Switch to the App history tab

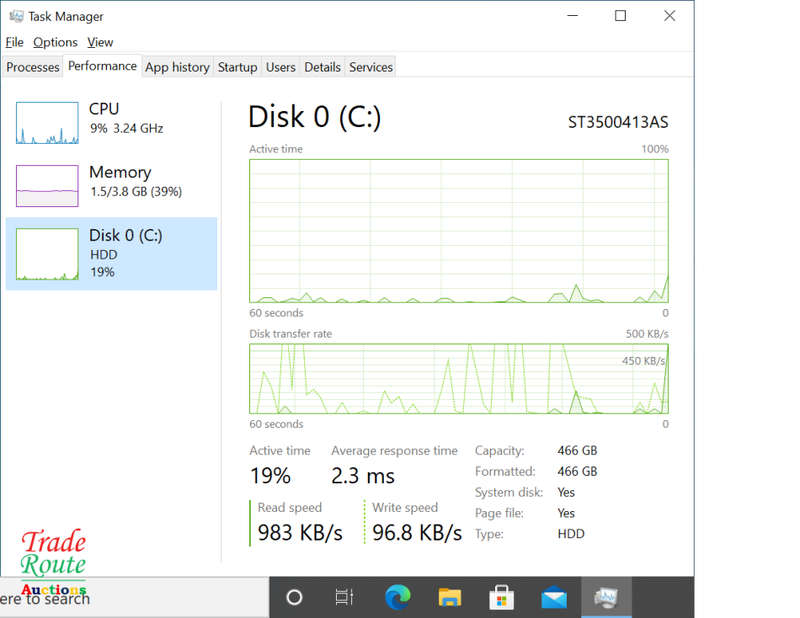click(177, 67)
